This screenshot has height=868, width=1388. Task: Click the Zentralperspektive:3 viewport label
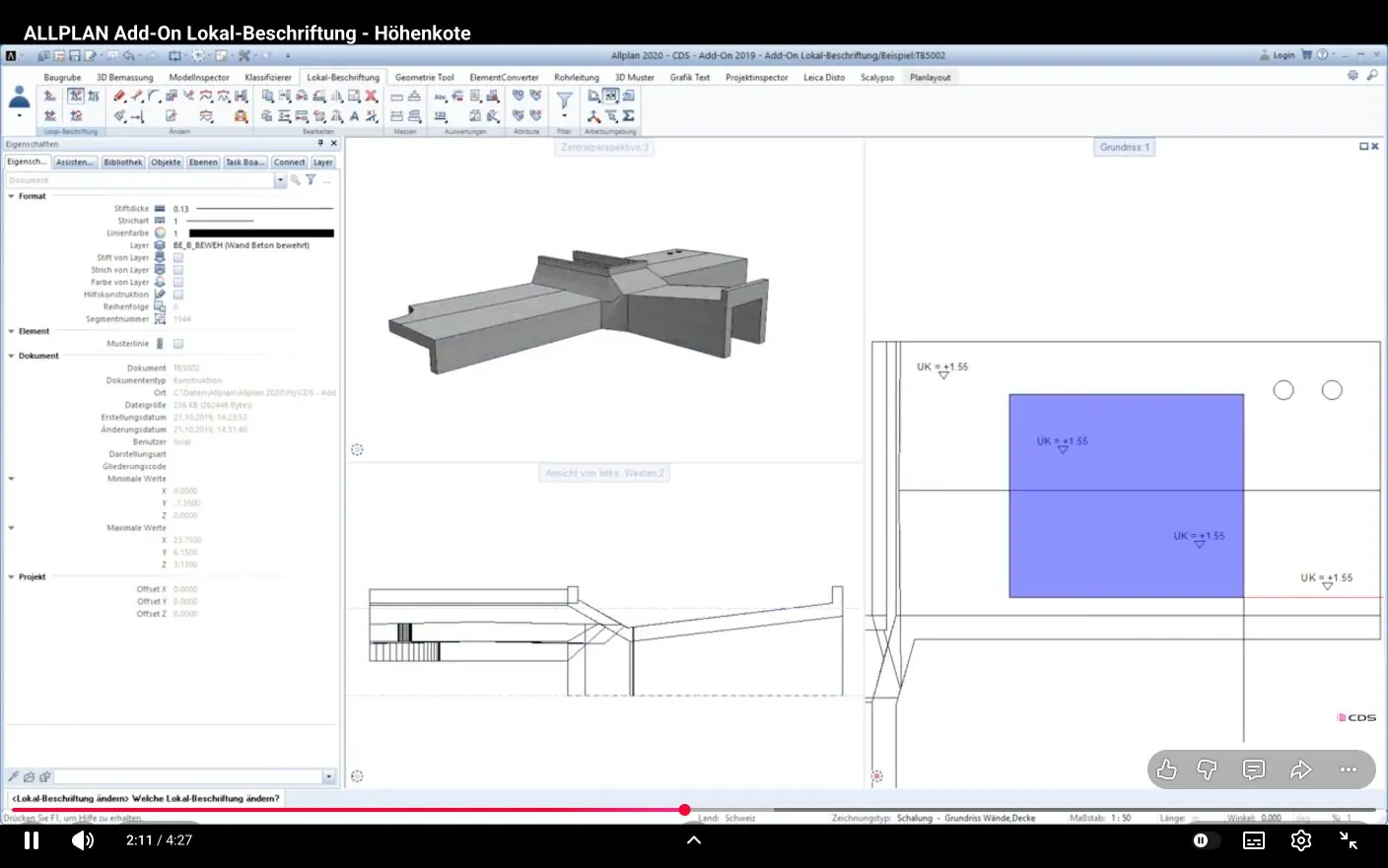click(x=605, y=147)
